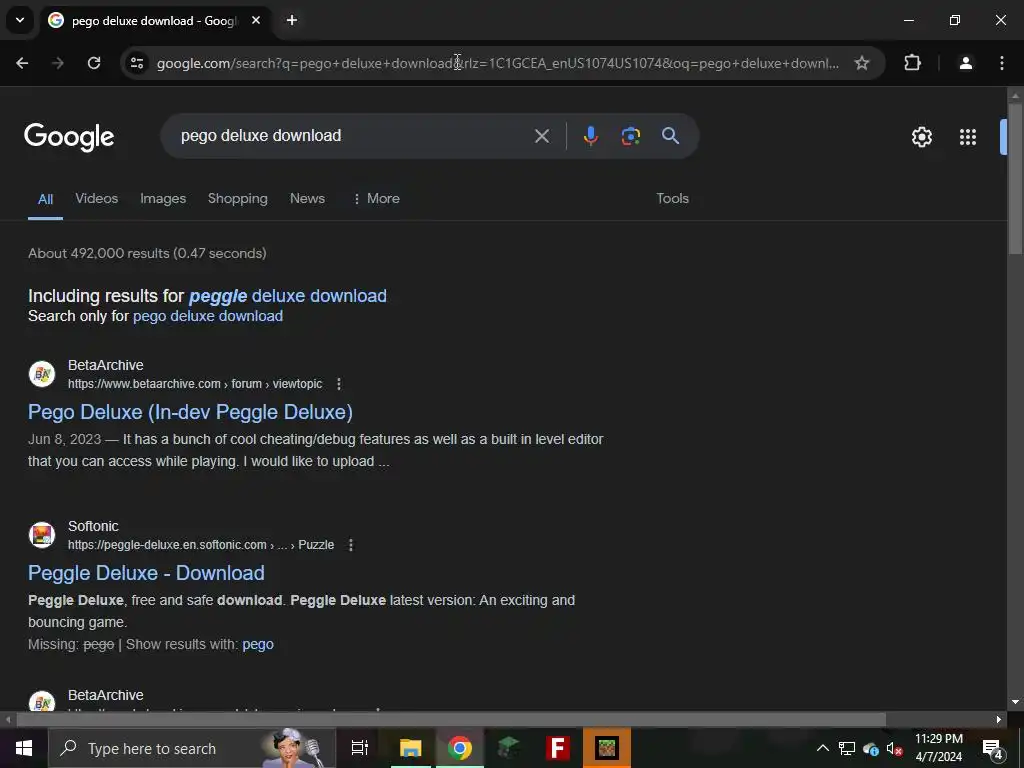Reload the current page

(94, 63)
